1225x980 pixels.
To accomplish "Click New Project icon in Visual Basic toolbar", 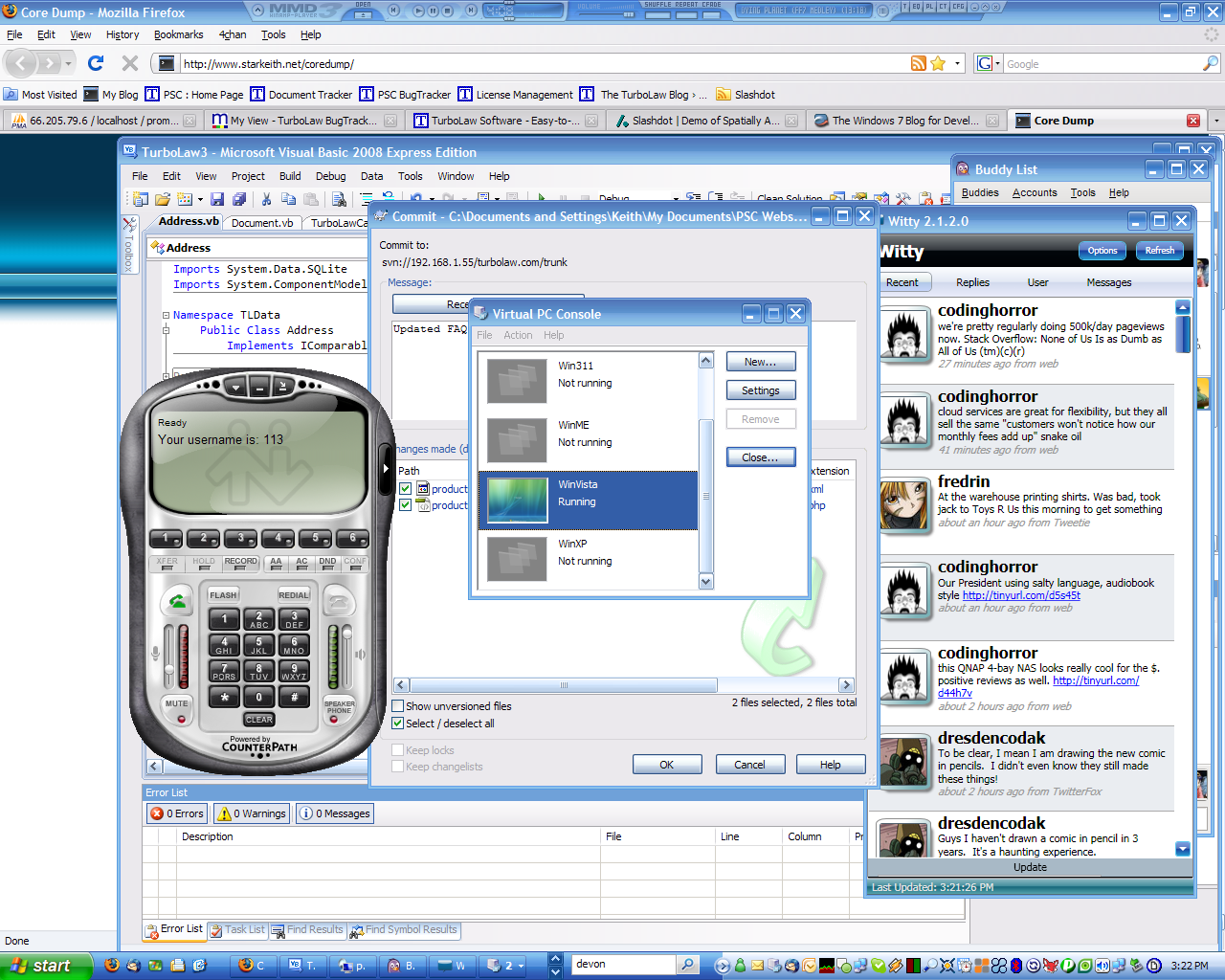I will tap(141, 199).
